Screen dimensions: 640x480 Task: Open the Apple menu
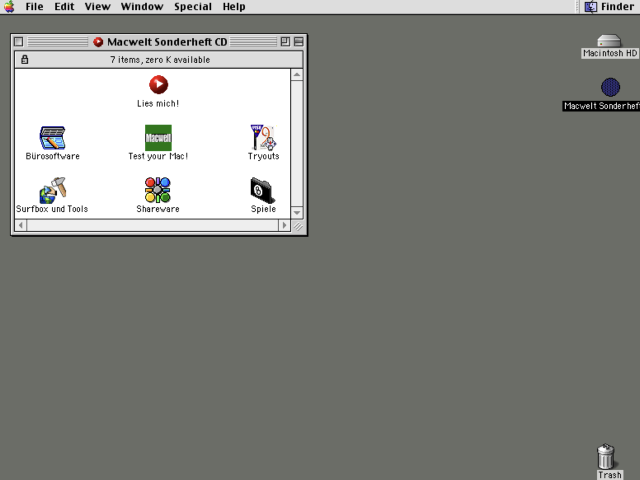(9, 7)
